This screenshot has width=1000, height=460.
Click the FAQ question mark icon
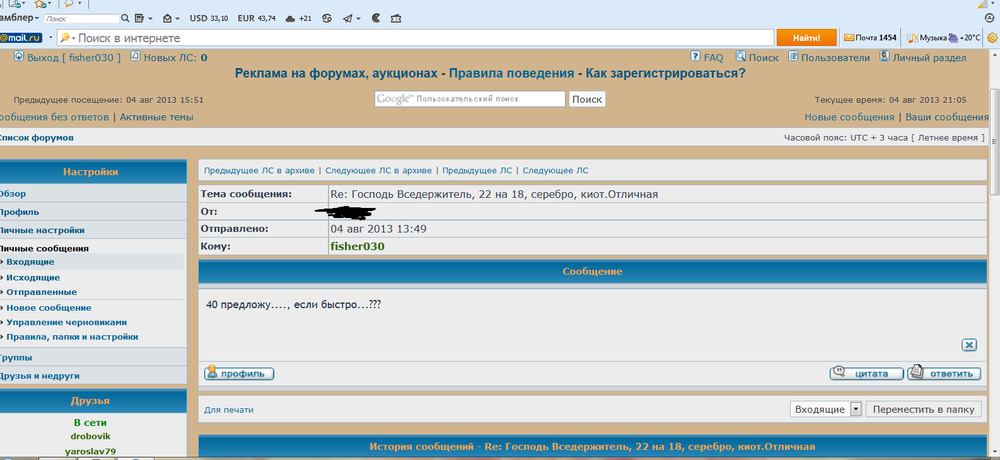(x=696, y=58)
